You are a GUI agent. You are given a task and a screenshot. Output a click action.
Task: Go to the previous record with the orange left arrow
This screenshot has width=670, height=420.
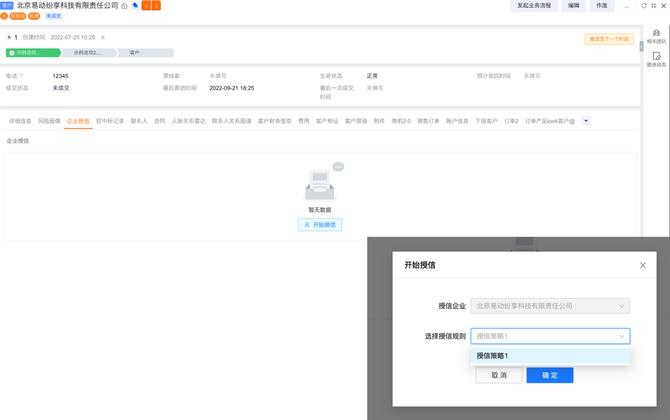click(x=146, y=6)
